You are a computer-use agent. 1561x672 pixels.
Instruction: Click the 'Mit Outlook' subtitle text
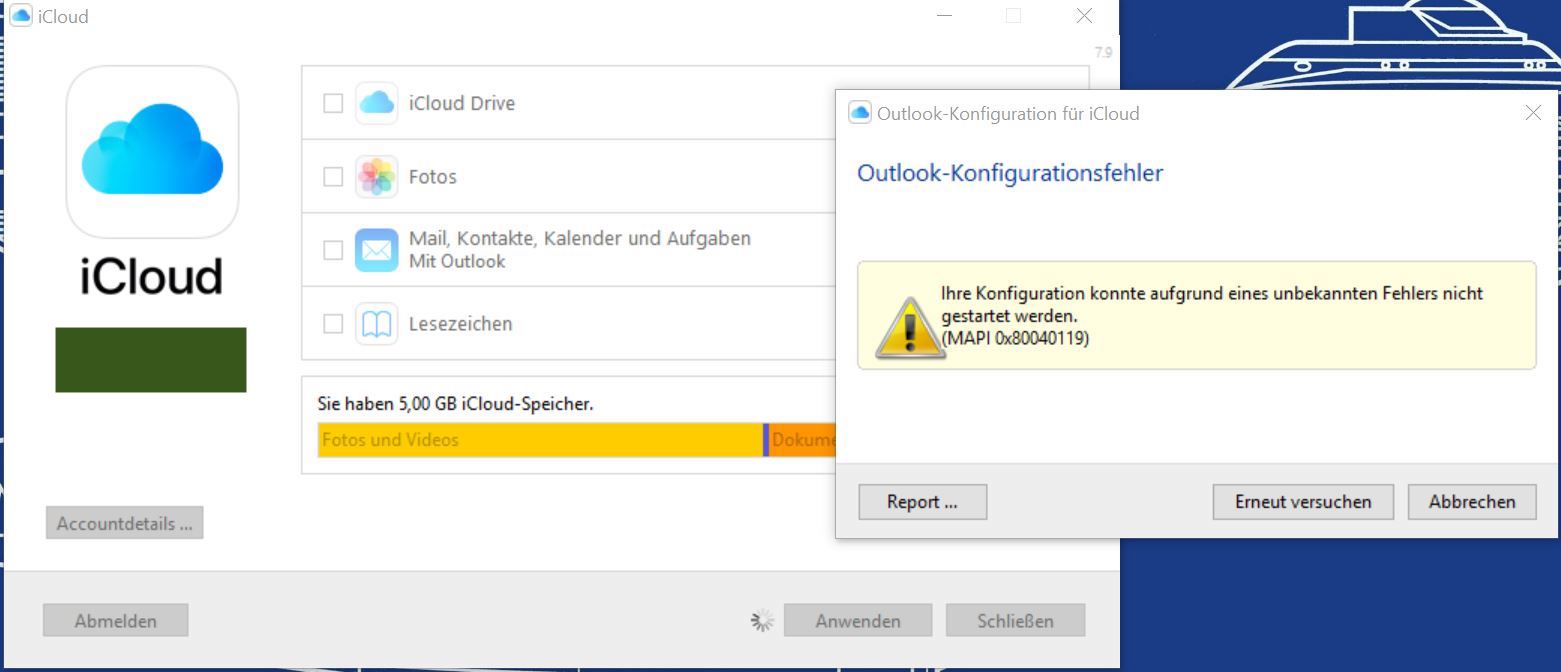click(x=457, y=262)
